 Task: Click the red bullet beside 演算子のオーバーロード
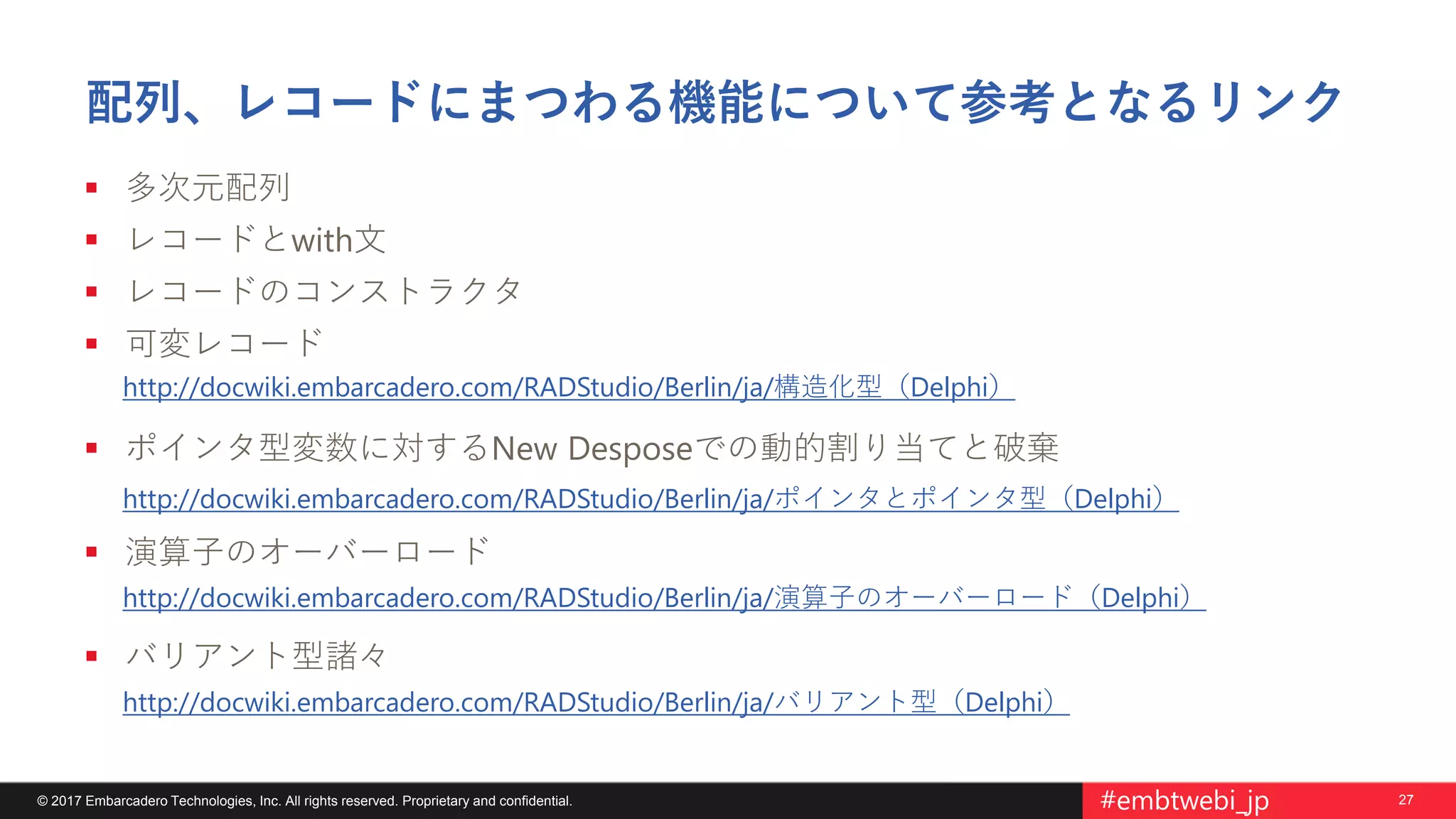(91, 552)
